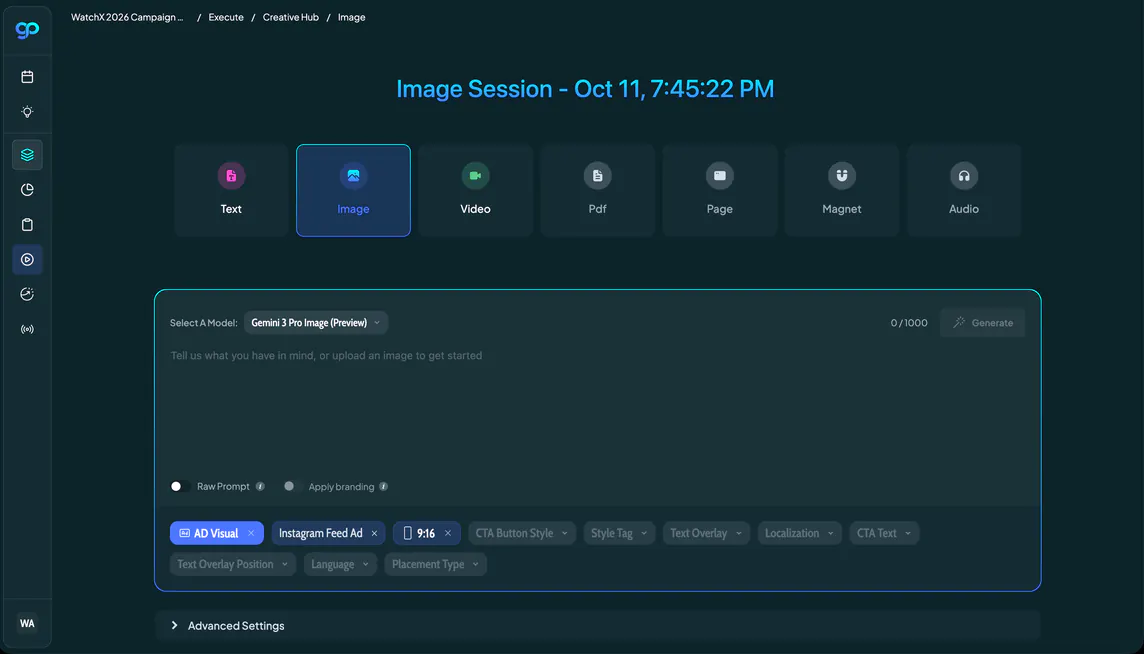Go to Execute breadcrumb
The width and height of the screenshot is (1144, 654).
coord(226,17)
